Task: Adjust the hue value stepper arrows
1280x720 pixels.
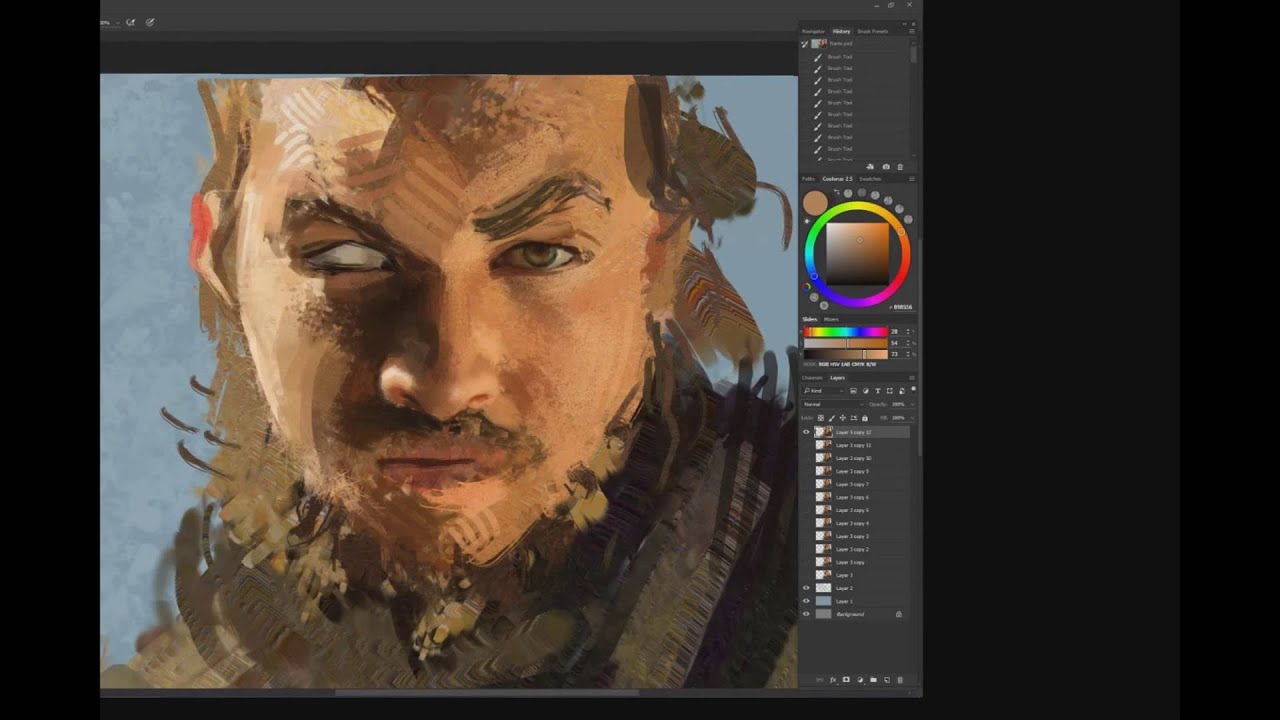Action: point(908,331)
